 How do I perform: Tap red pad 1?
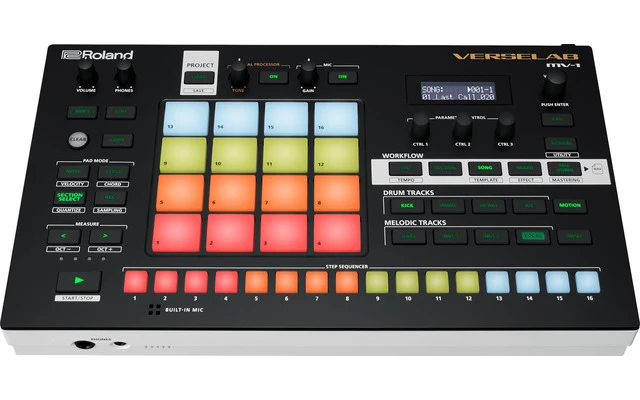coord(177,233)
